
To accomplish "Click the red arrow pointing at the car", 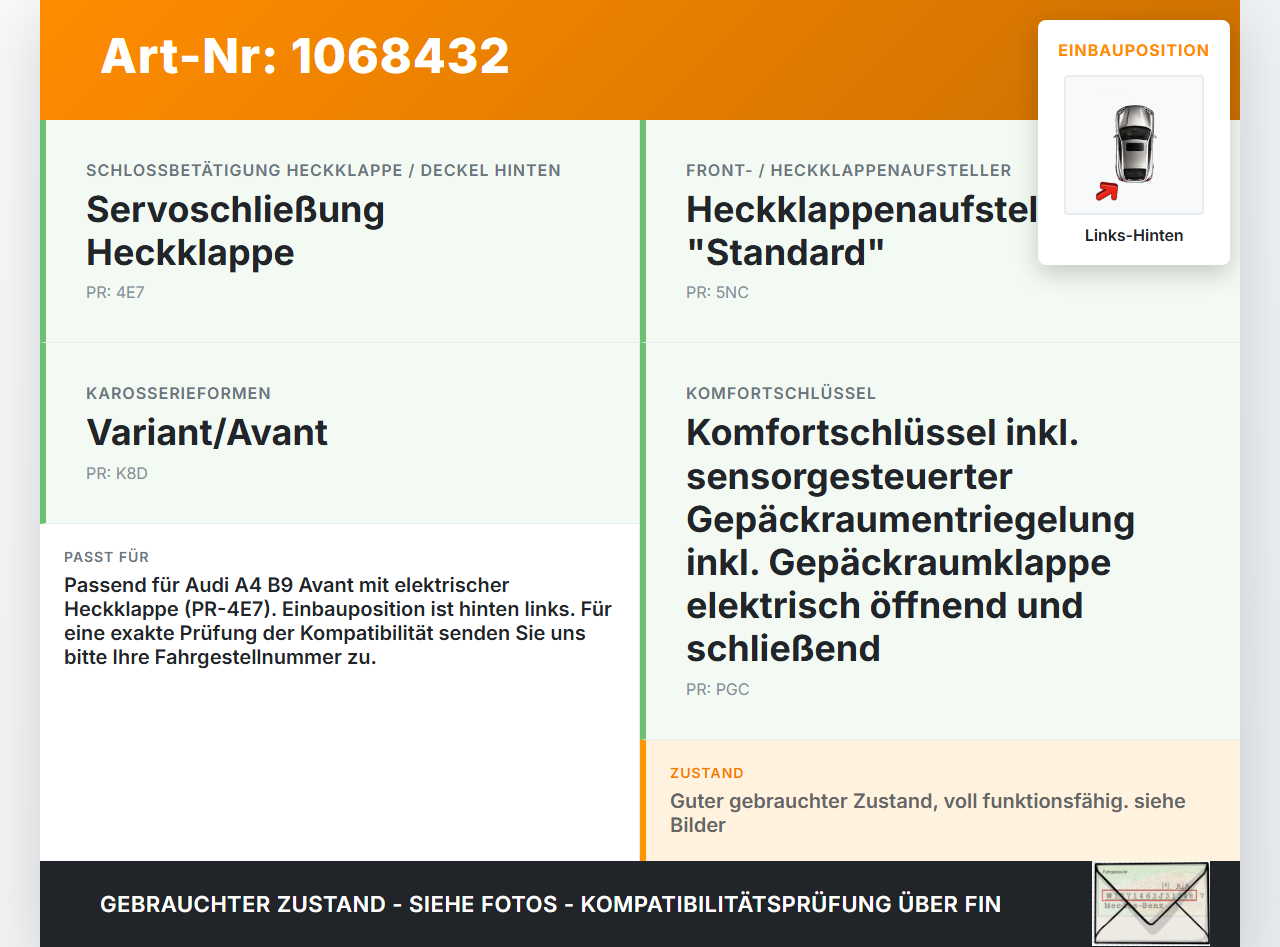I will (x=1106, y=191).
